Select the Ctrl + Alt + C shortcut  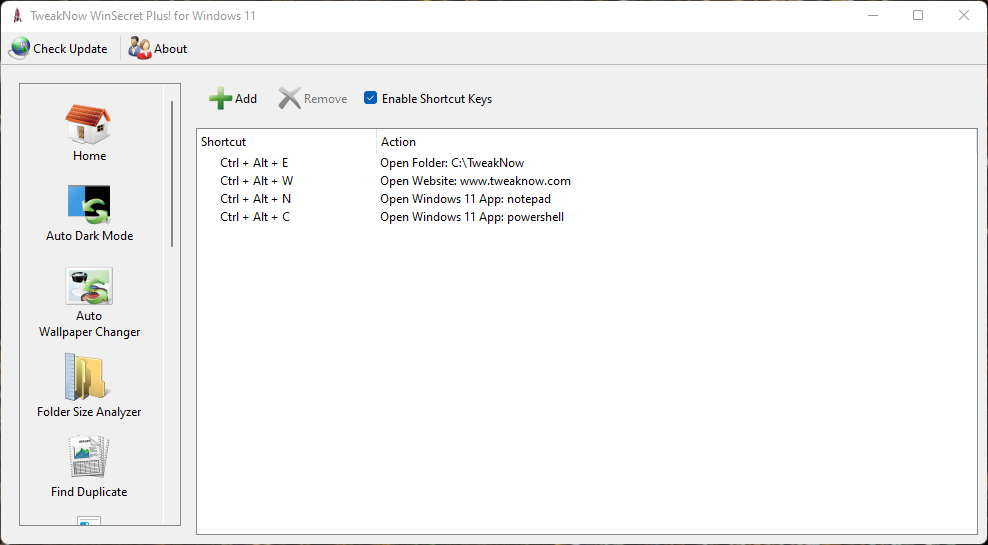[x=255, y=217]
